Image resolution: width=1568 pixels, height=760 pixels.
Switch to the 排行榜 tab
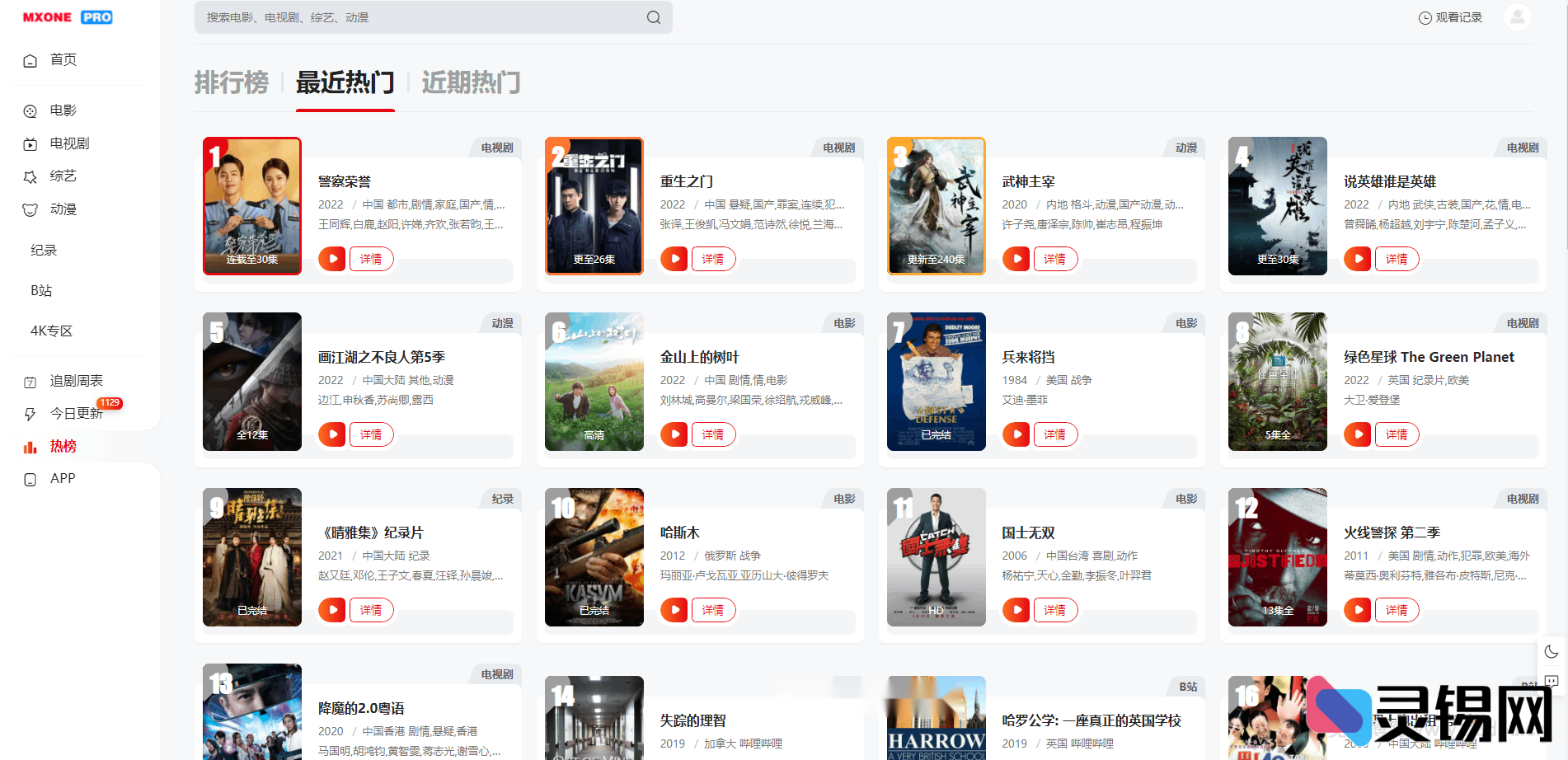tap(232, 82)
